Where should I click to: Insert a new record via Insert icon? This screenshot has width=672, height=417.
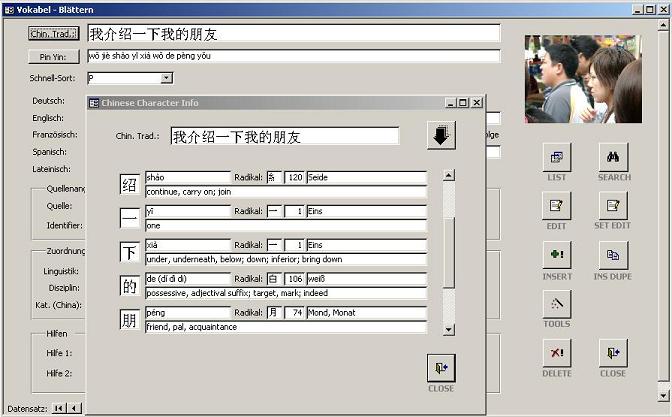(x=556, y=254)
